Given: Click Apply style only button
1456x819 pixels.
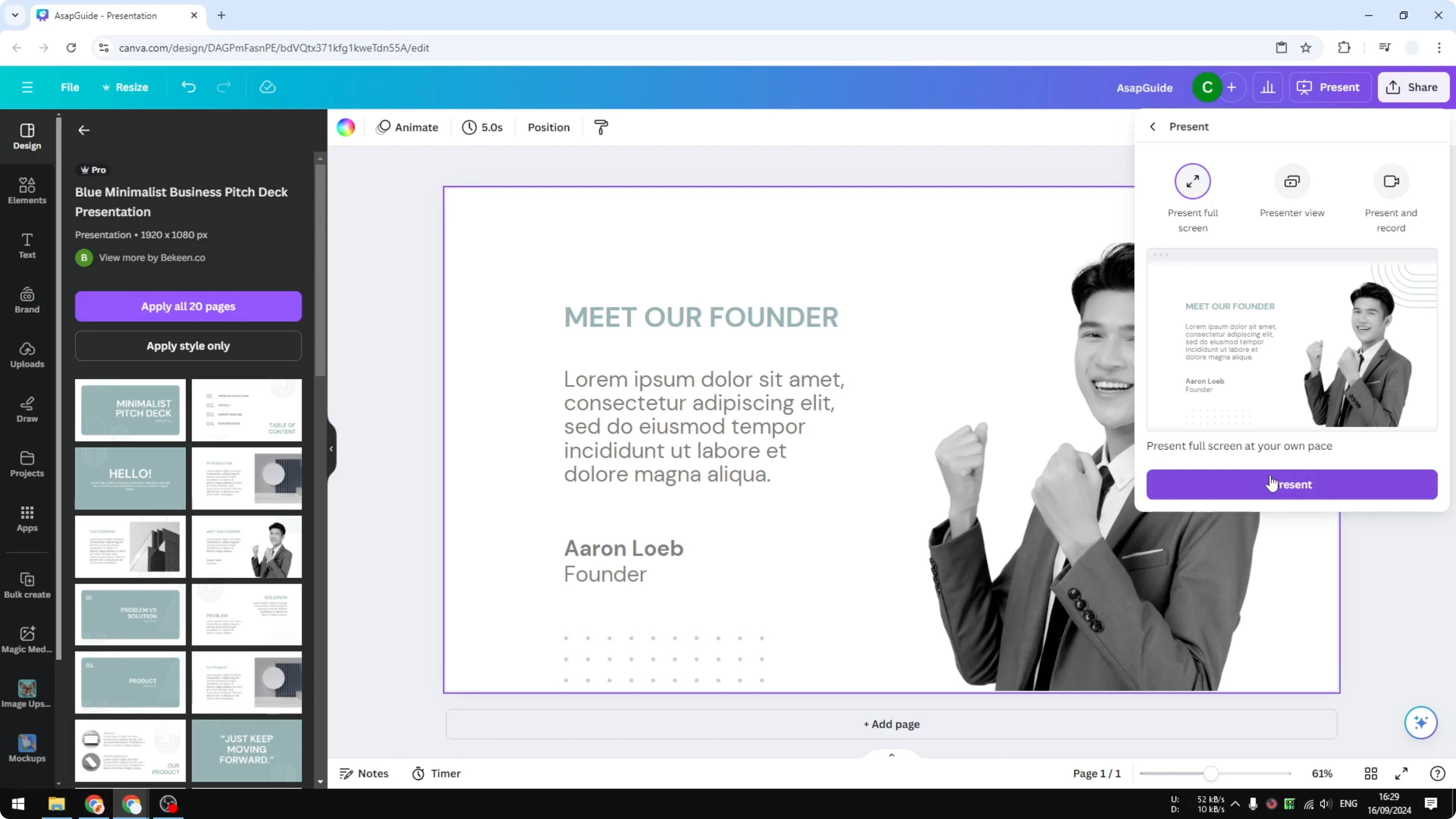Looking at the screenshot, I should coord(188,346).
